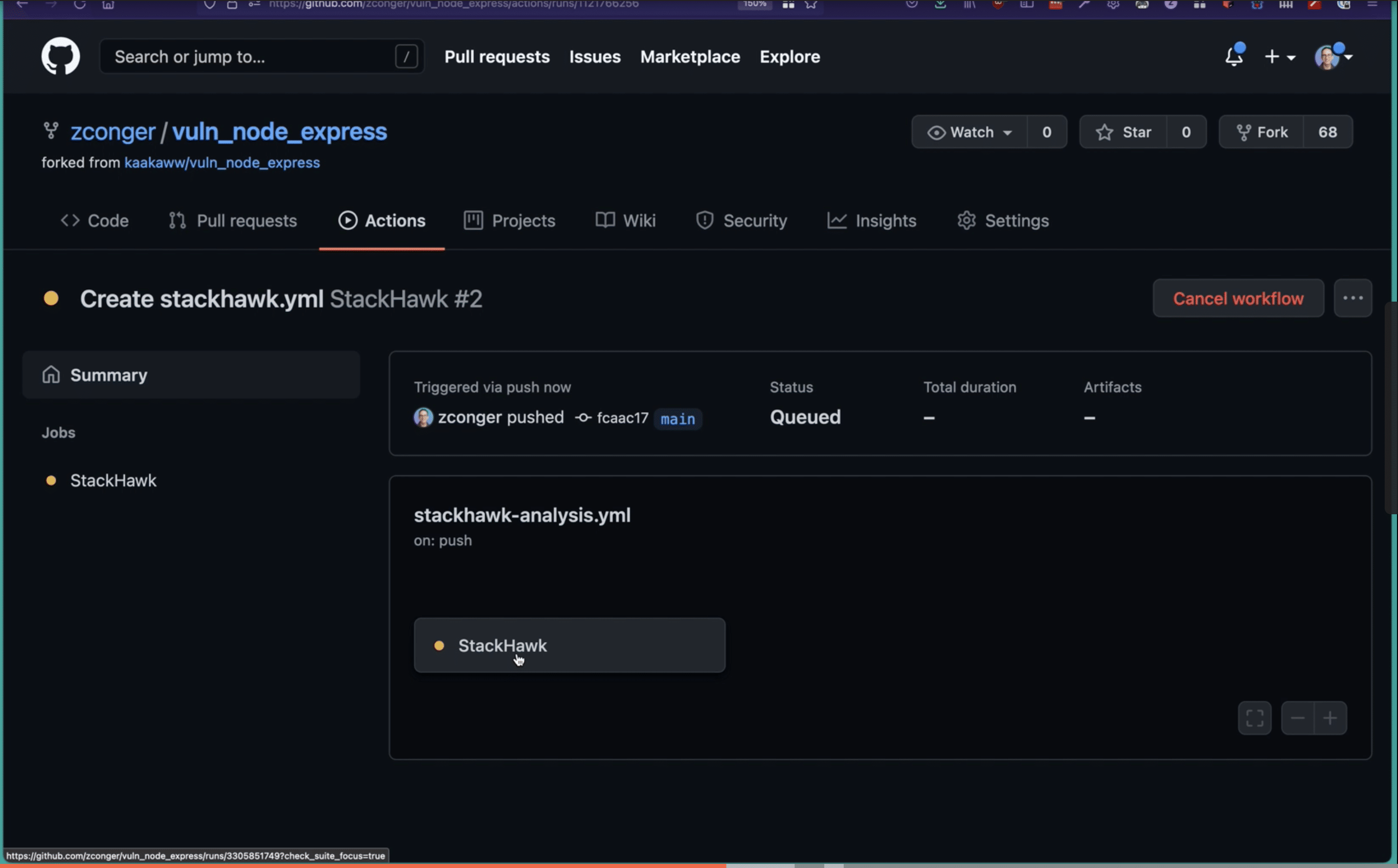The width and height of the screenshot is (1398, 868).
Task: Zoom in the workflow graph
Action: [1331, 718]
